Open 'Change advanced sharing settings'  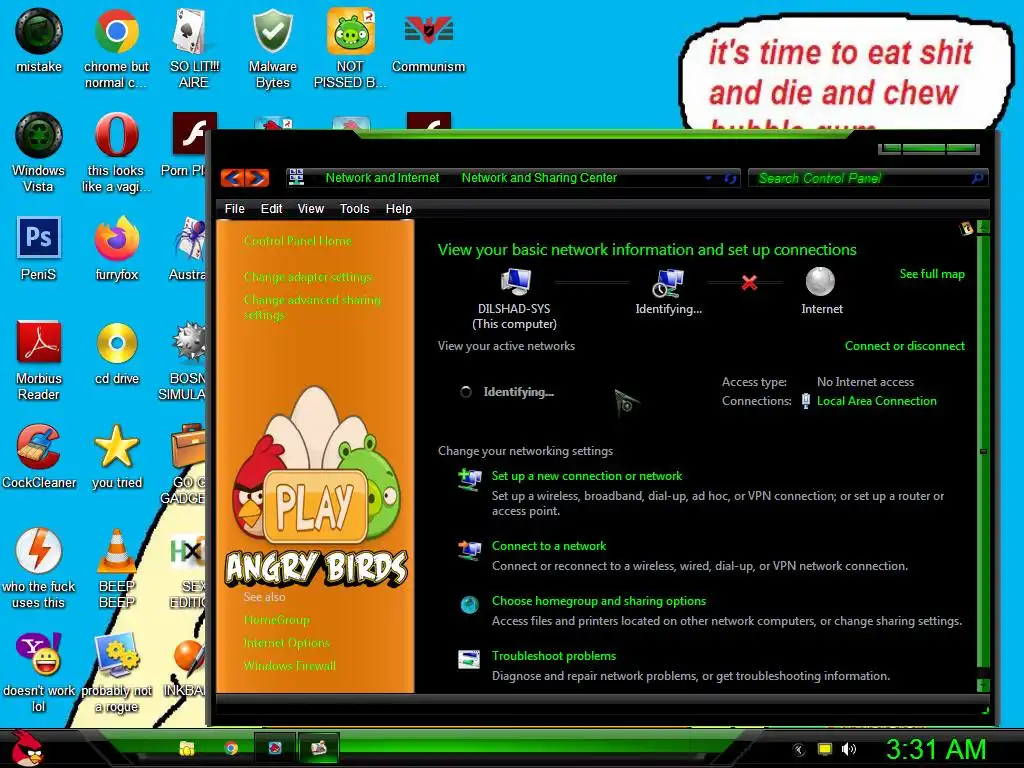pyautogui.click(x=312, y=307)
